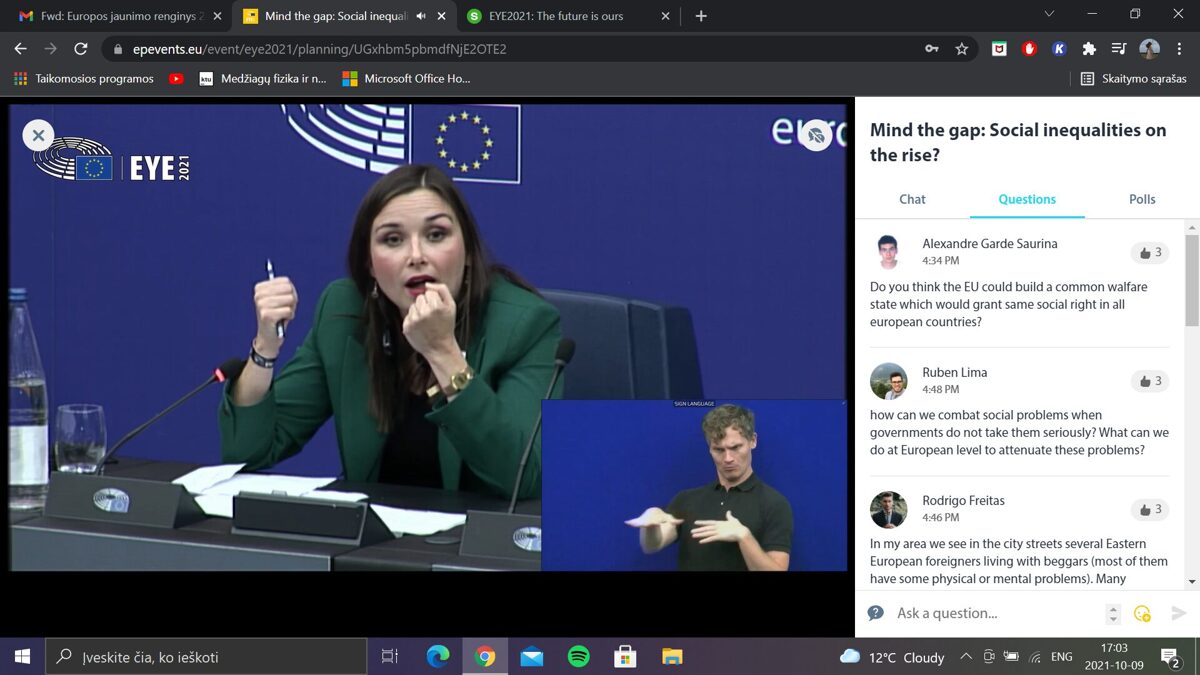Select the Questions tab

click(1027, 199)
